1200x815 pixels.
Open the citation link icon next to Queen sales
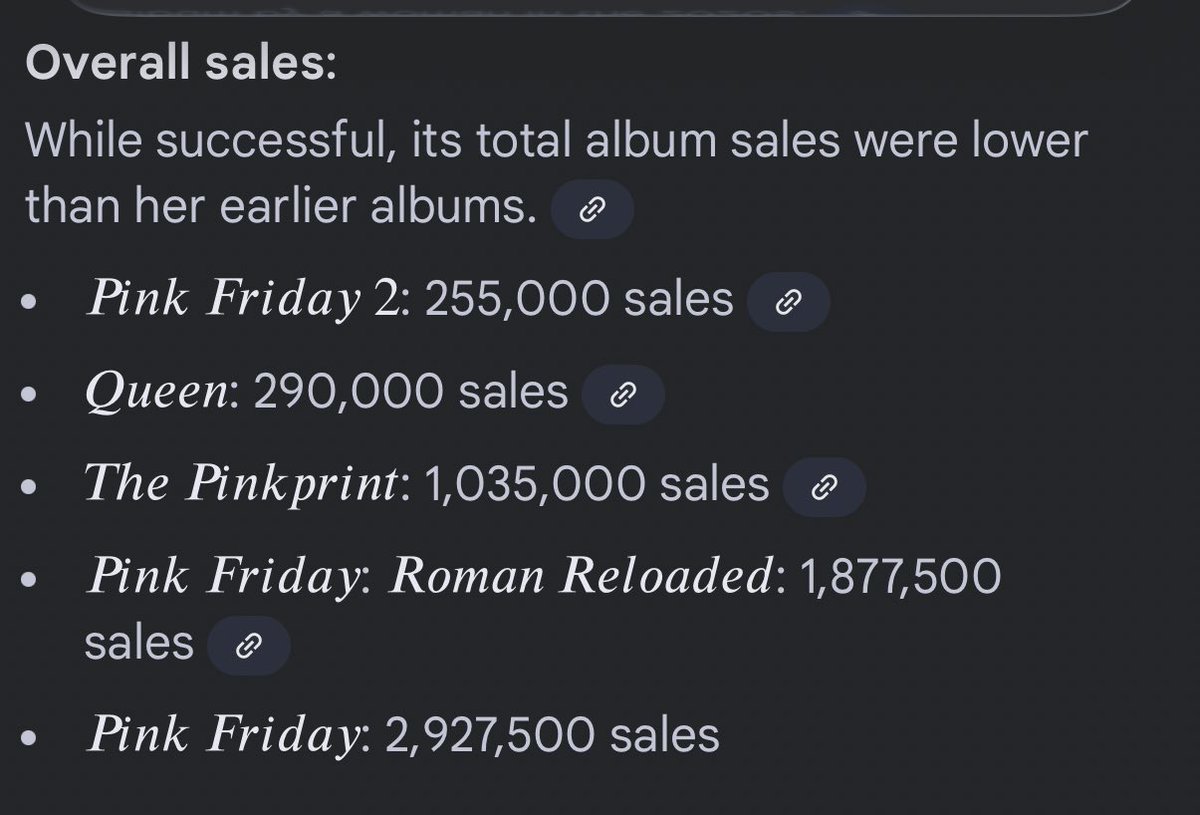pyautogui.click(x=622, y=393)
